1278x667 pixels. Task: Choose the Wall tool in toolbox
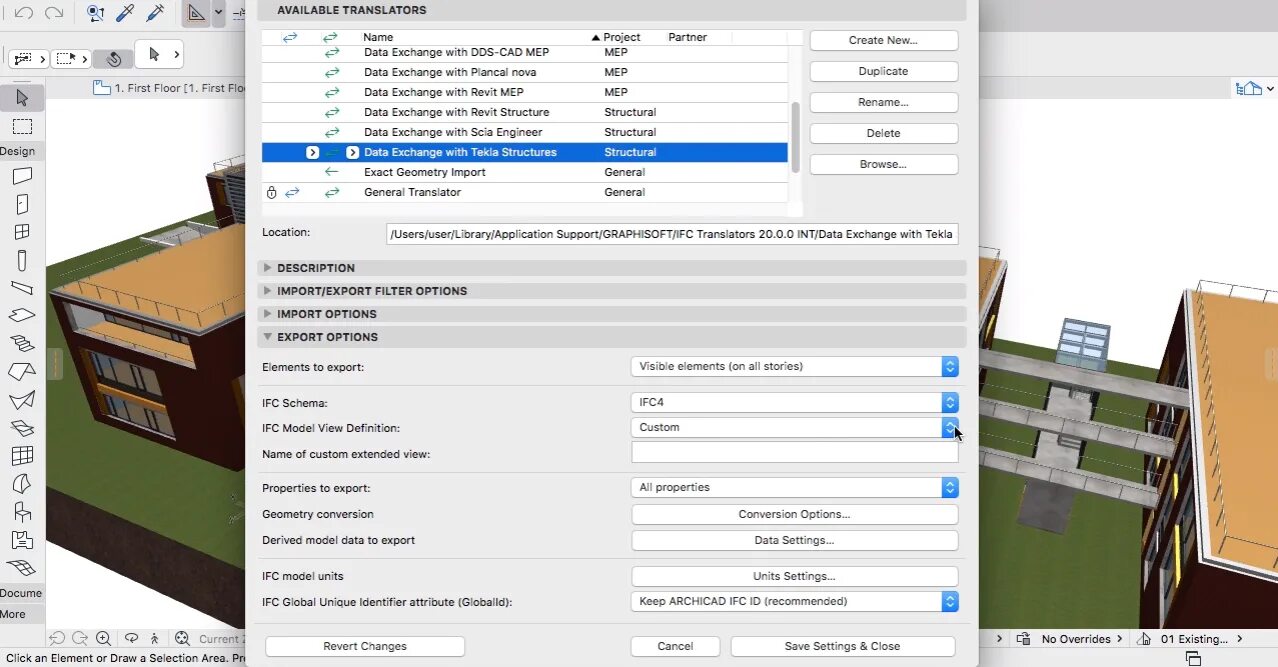click(x=22, y=176)
